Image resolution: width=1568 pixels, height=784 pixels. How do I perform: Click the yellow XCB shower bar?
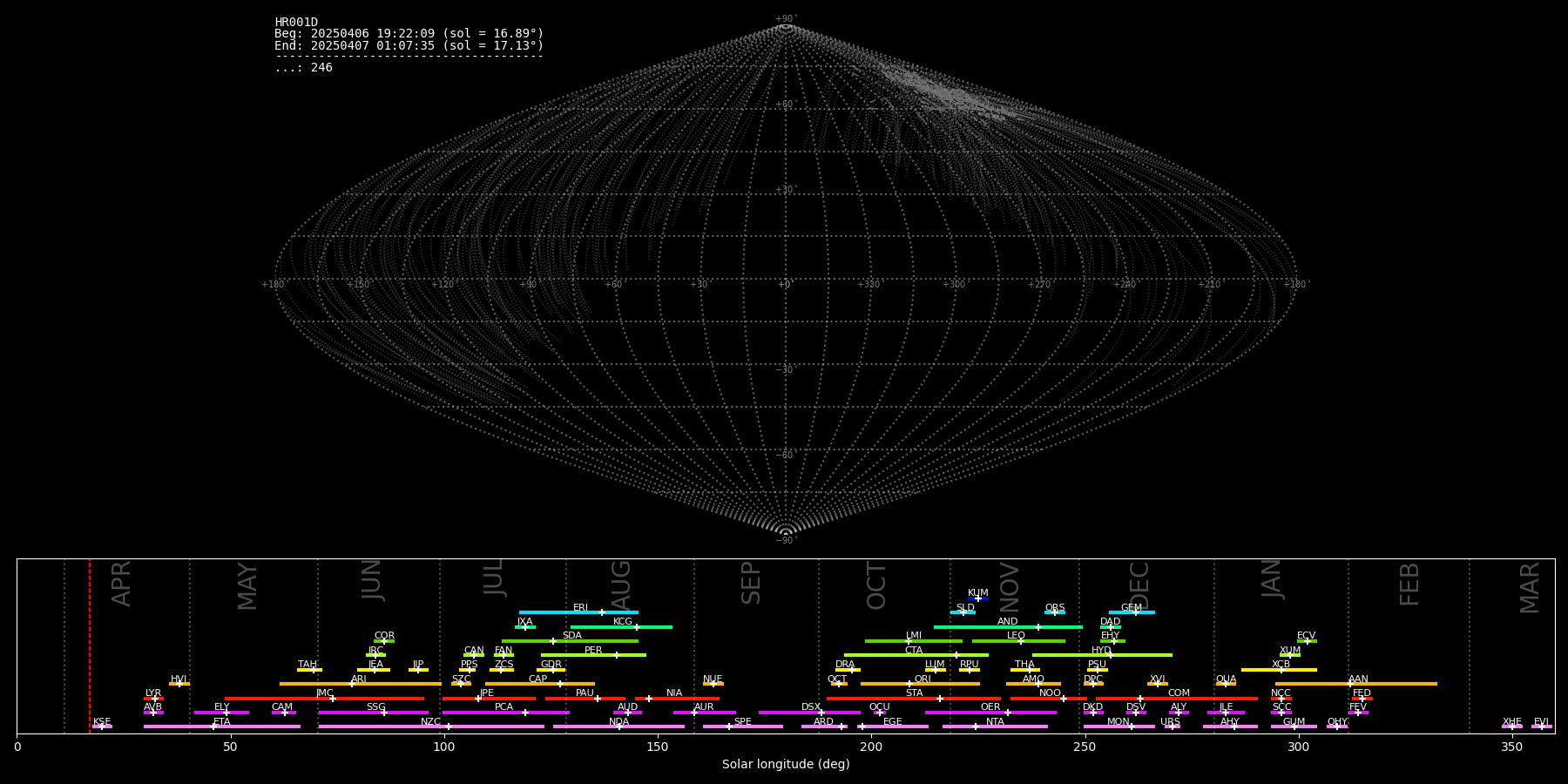[1279, 670]
